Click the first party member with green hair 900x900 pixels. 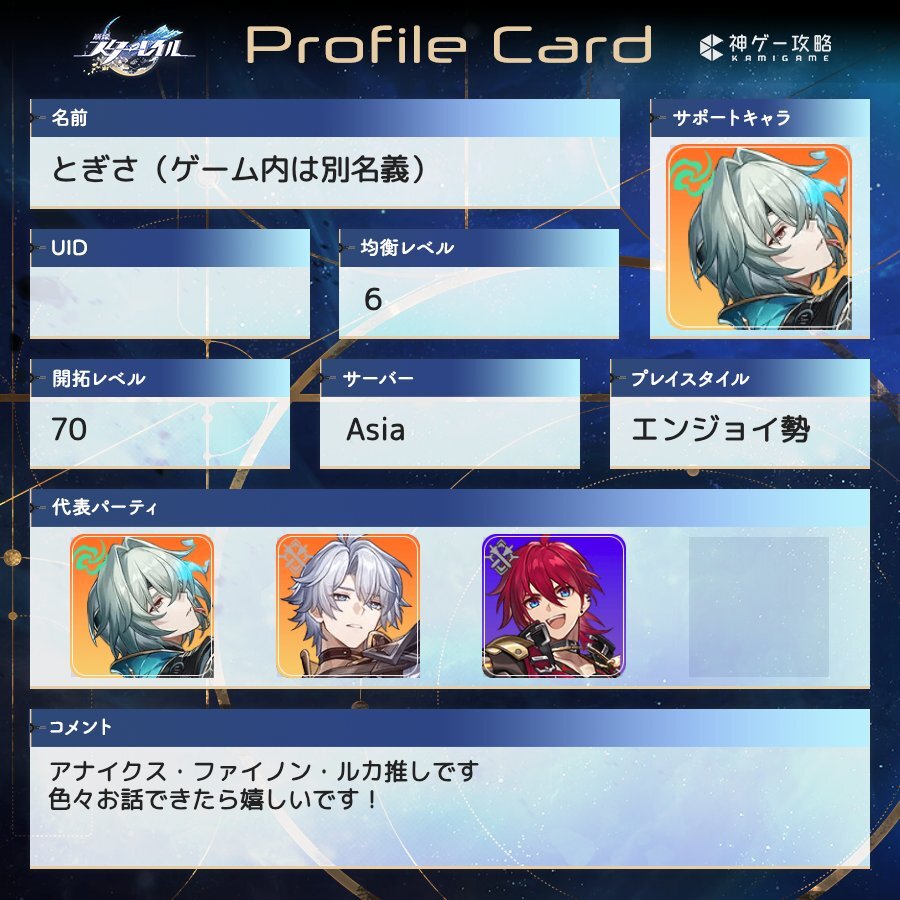point(142,606)
